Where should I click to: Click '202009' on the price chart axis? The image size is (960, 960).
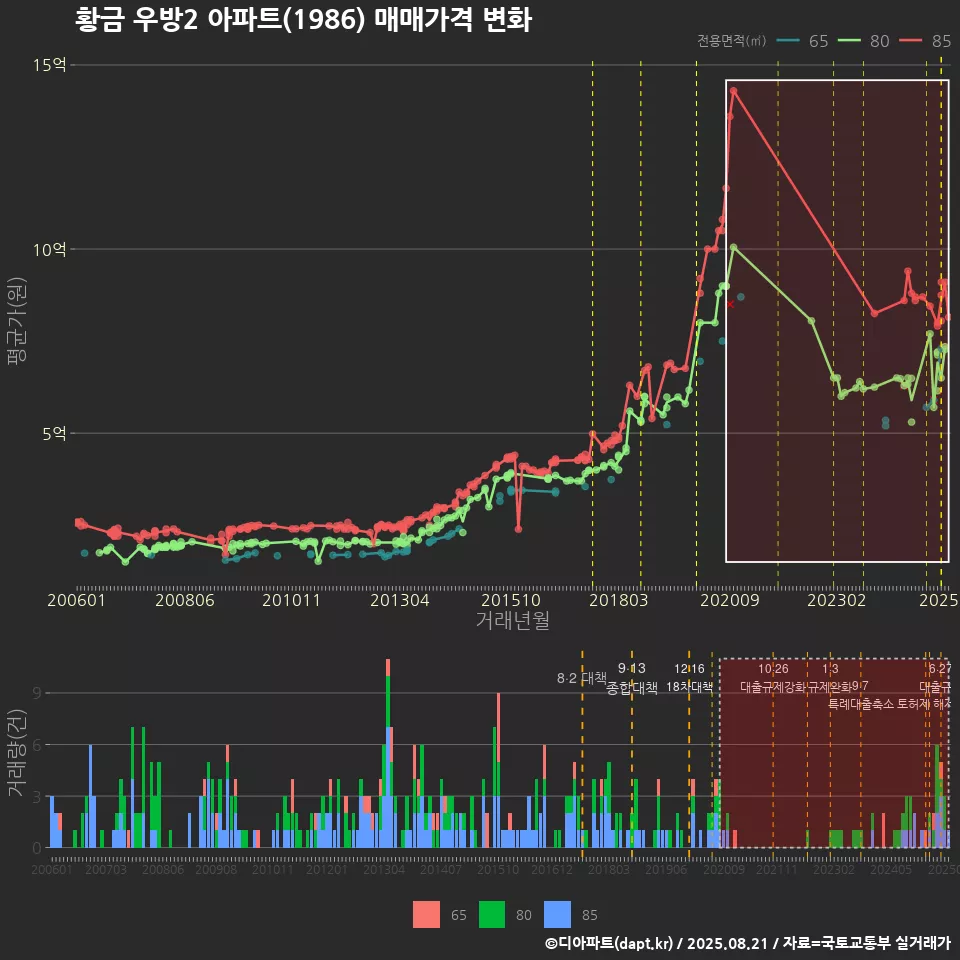pos(730,600)
